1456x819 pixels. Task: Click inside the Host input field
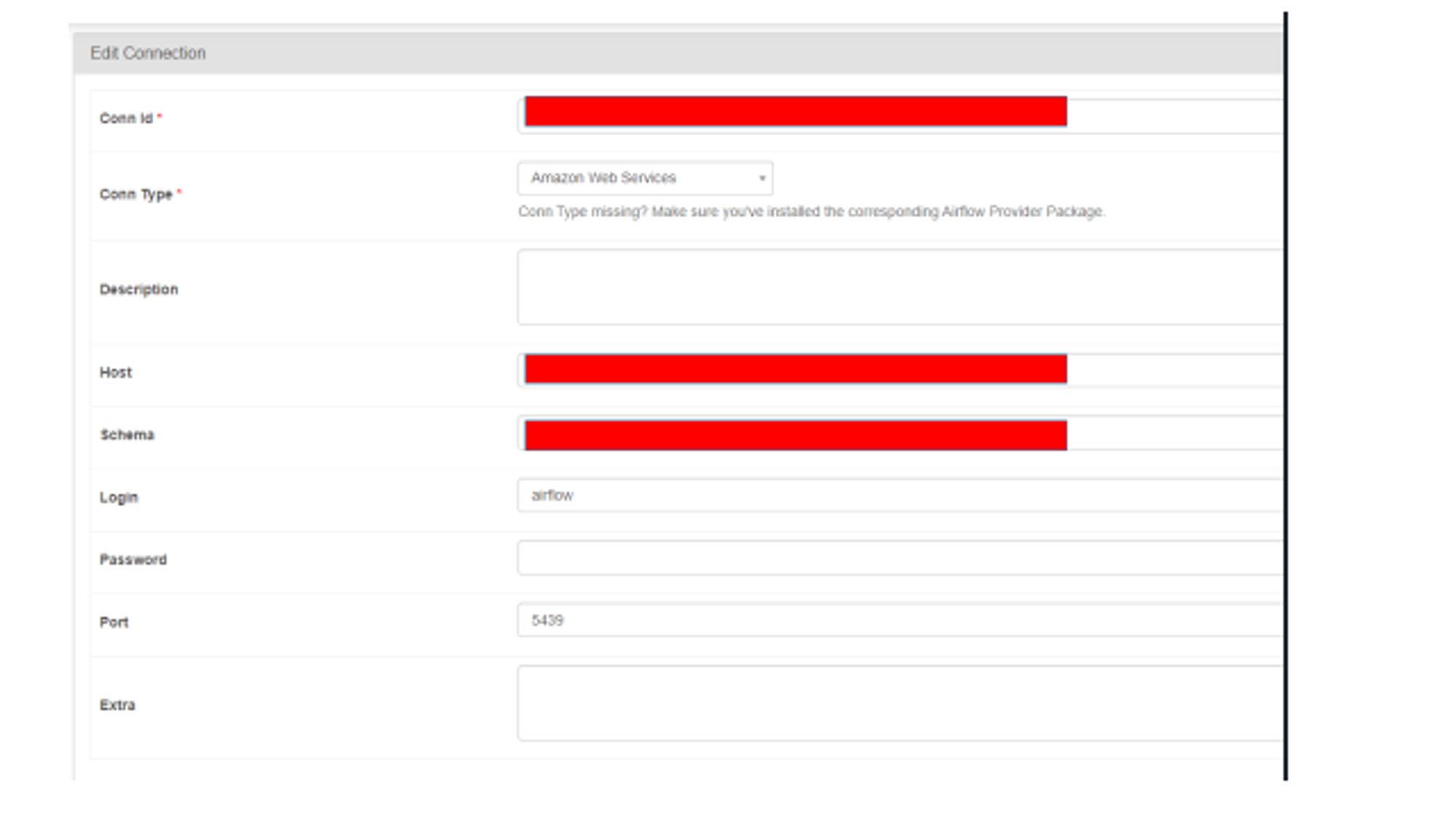(x=899, y=371)
